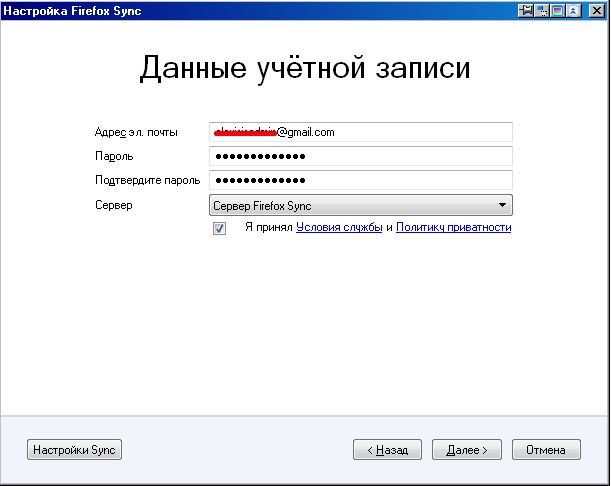Click the title text Настройка Firefox Sync
Image resolution: width=611 pixels, height=486 pixels.
[x=72, y=11]
